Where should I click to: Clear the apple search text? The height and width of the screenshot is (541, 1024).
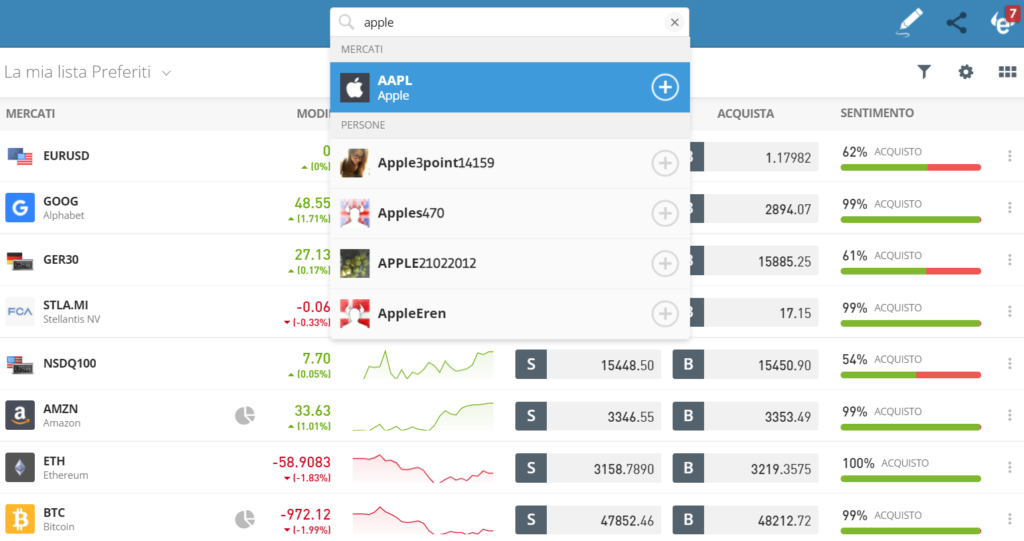[x=674, y=22]
